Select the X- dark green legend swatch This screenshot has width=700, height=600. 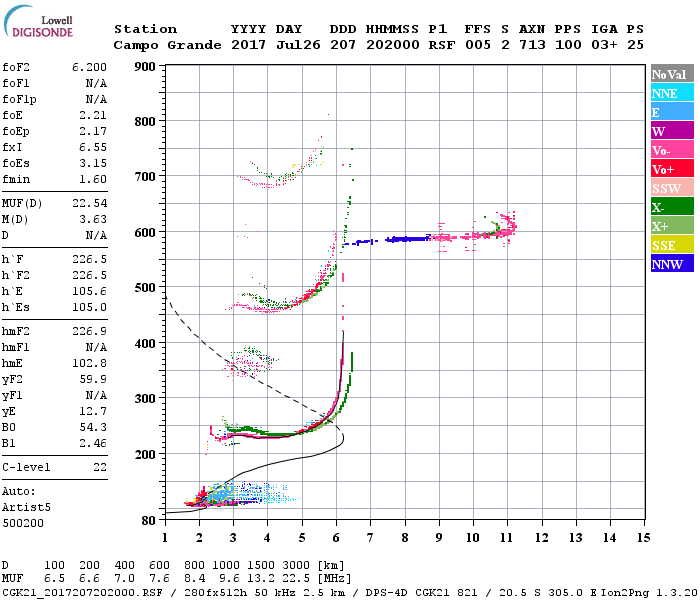tap(672, 207)
